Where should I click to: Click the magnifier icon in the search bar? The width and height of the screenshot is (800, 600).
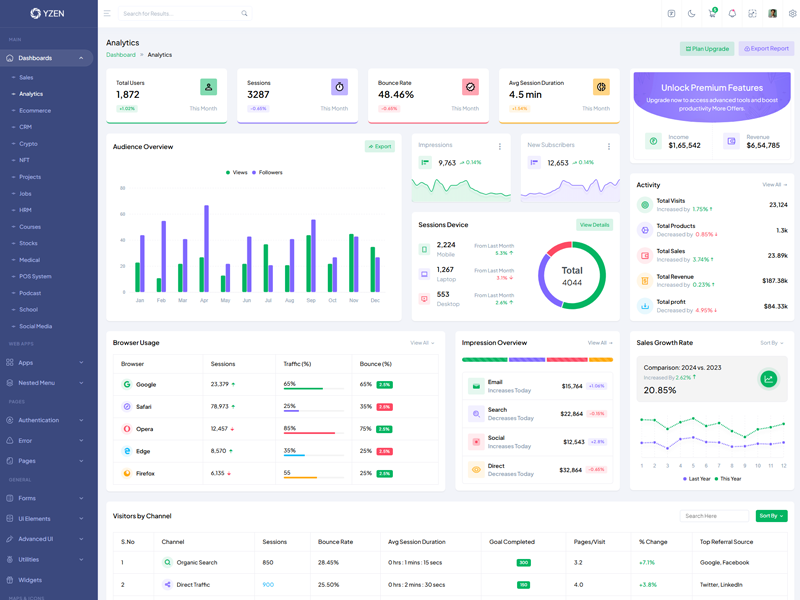coord(244,14)
